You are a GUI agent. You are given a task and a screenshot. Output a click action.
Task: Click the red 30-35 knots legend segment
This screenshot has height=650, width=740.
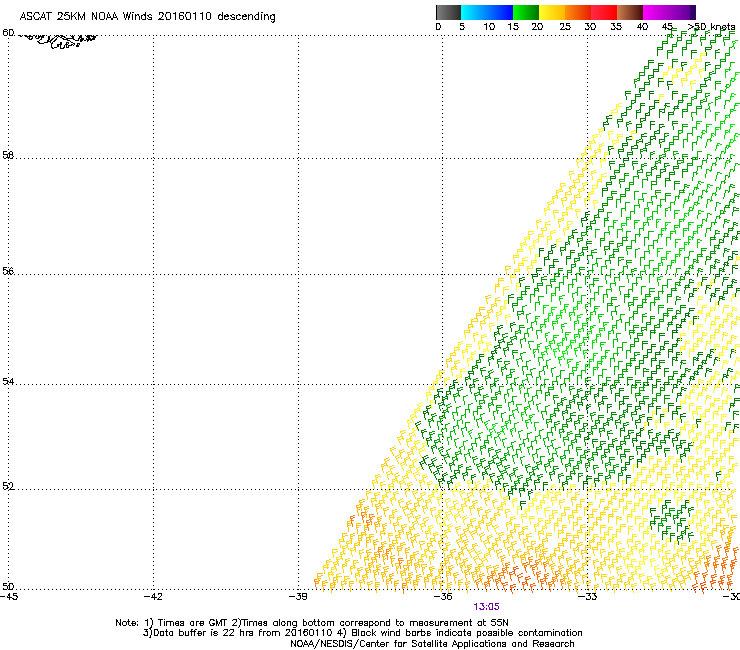point(604,12)
